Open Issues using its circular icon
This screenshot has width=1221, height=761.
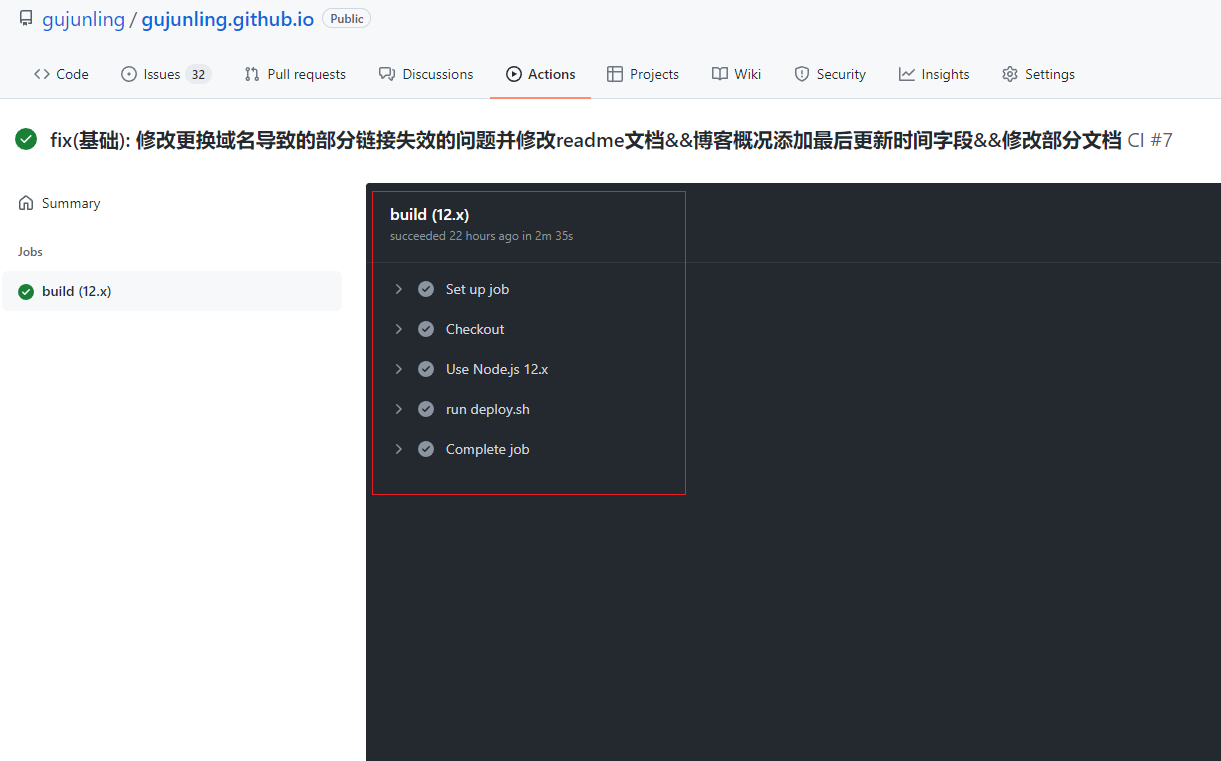coord(130,73)
